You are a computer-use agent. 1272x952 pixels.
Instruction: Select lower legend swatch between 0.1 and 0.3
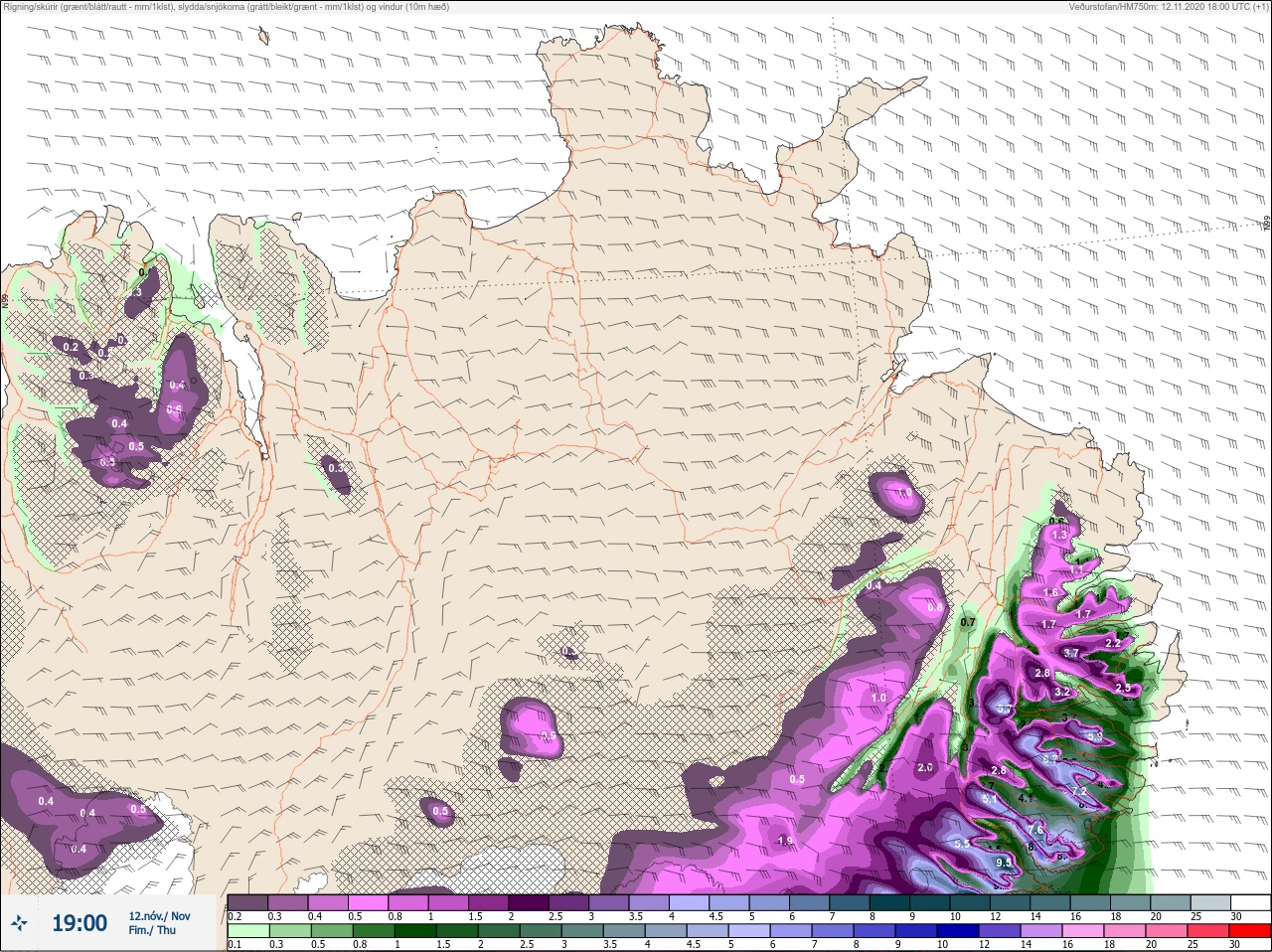pyautogui.click(x=247, y=931)
